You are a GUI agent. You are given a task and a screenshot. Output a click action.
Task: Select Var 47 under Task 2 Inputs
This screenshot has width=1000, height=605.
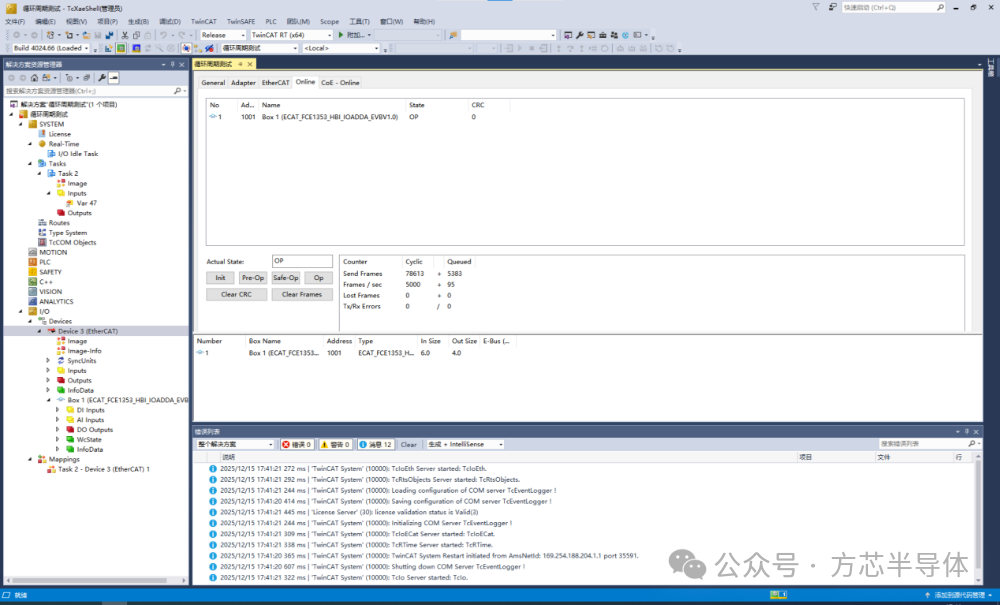coord(87,203)
